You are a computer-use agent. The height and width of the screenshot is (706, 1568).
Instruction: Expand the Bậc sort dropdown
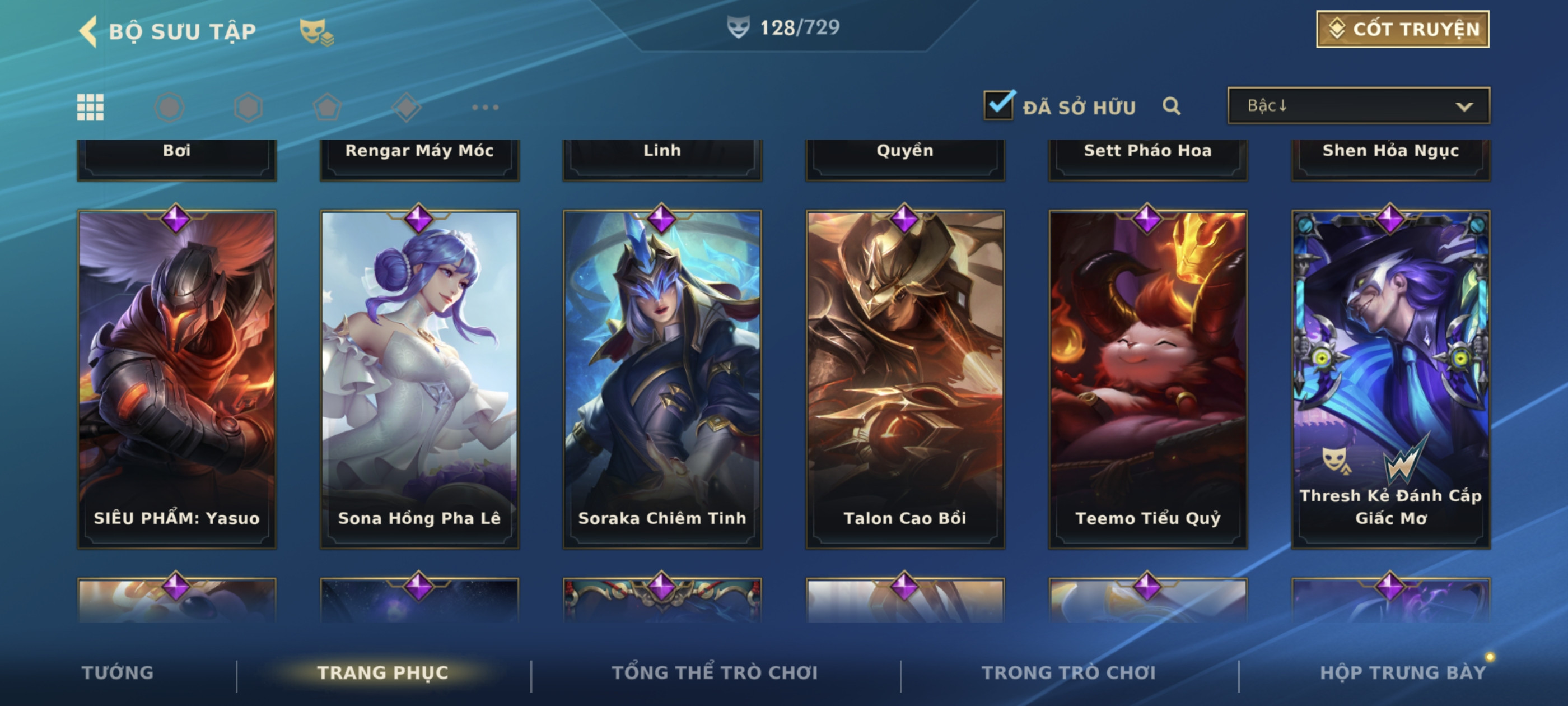point(1359,105)
